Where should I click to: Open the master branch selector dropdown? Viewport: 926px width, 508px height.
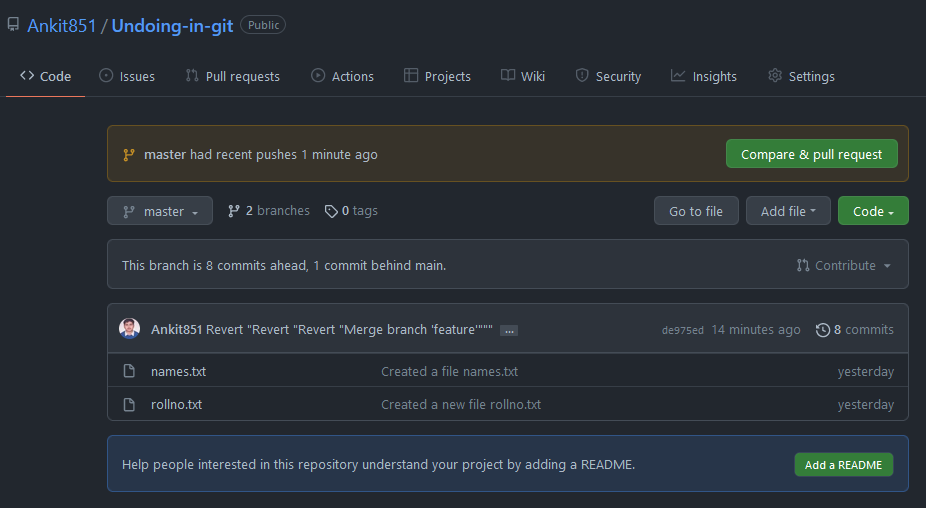pos(160,211)
